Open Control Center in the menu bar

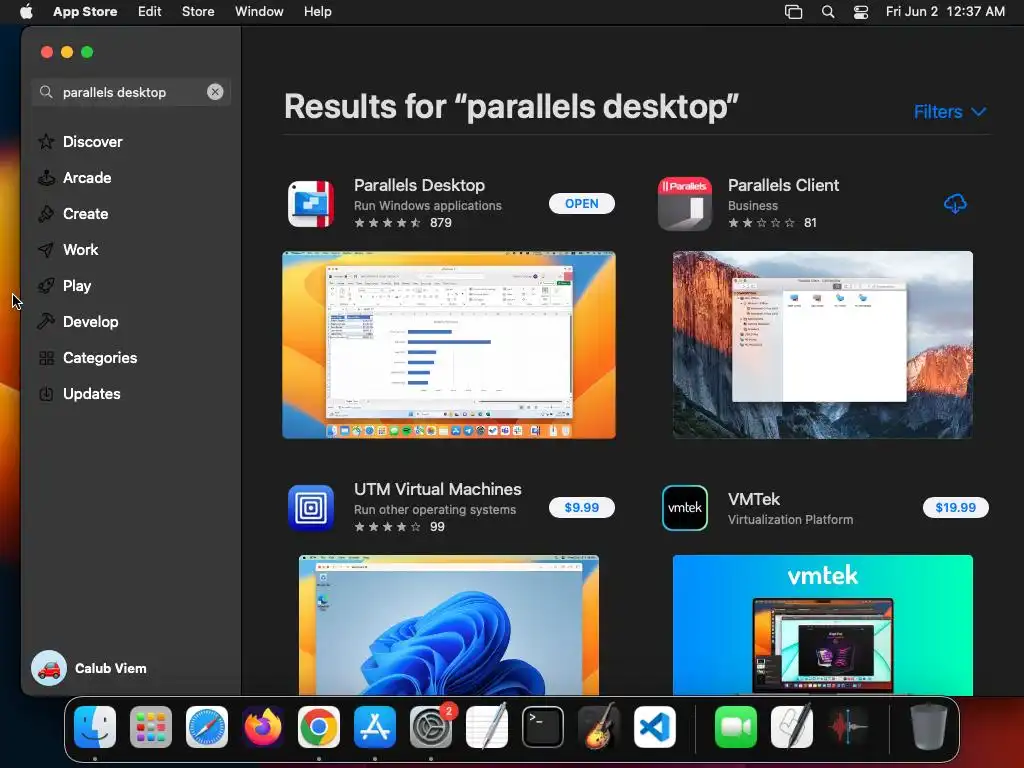(x=861, y=12)
